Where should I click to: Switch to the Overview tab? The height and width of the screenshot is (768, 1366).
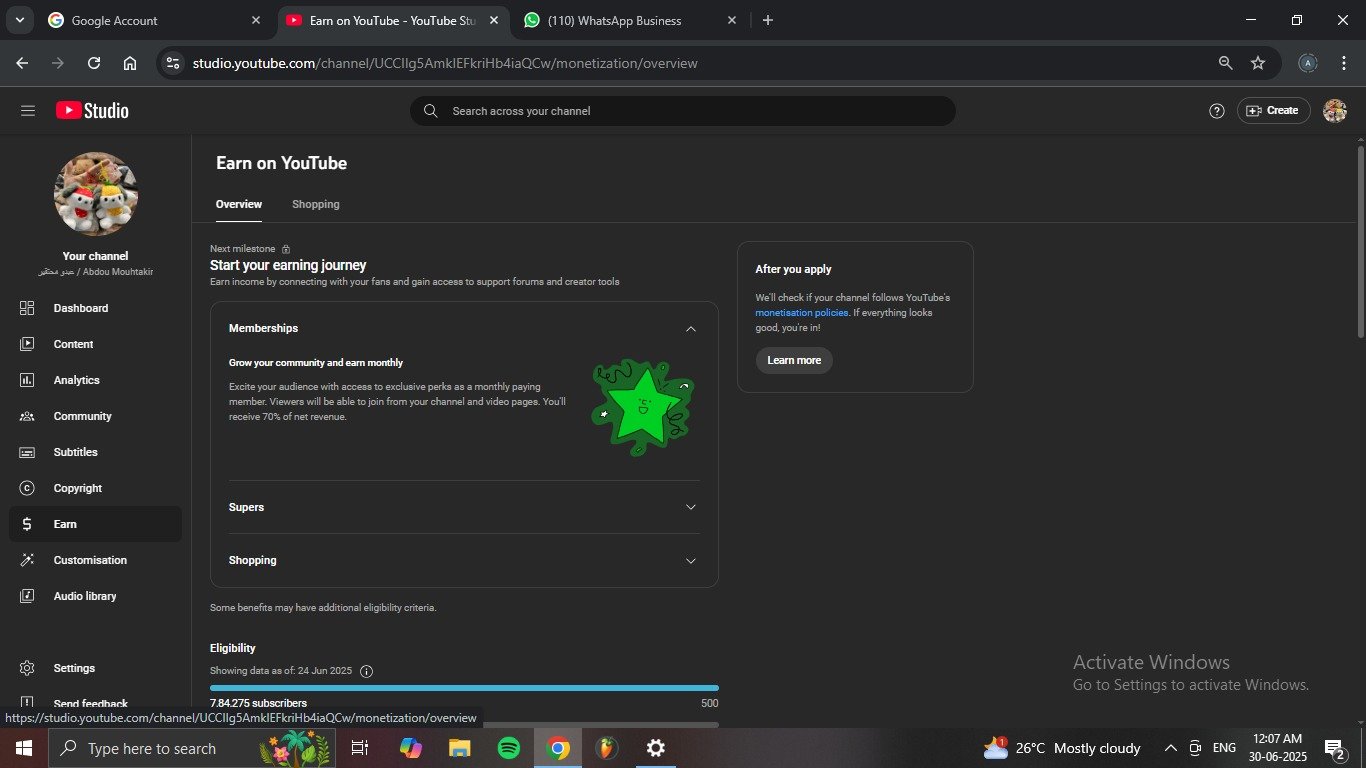(x=239, y=204)
